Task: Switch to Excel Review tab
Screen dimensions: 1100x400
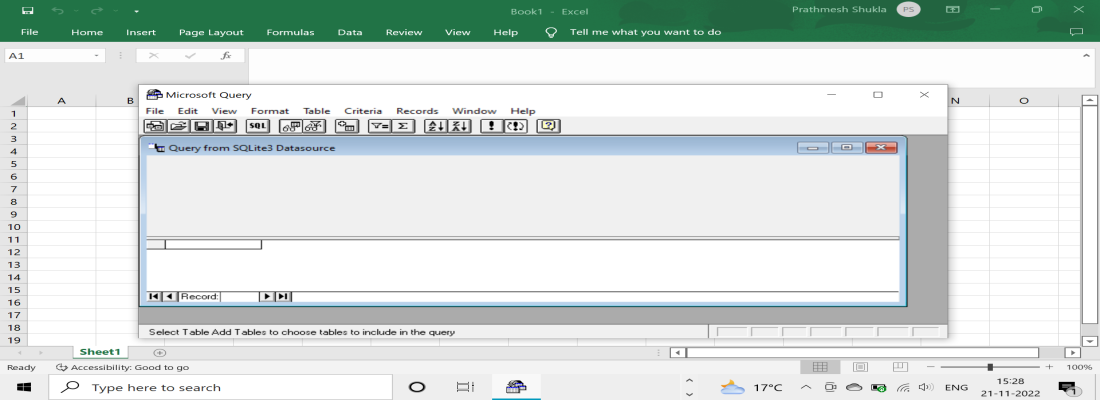Action: [404, 32]
